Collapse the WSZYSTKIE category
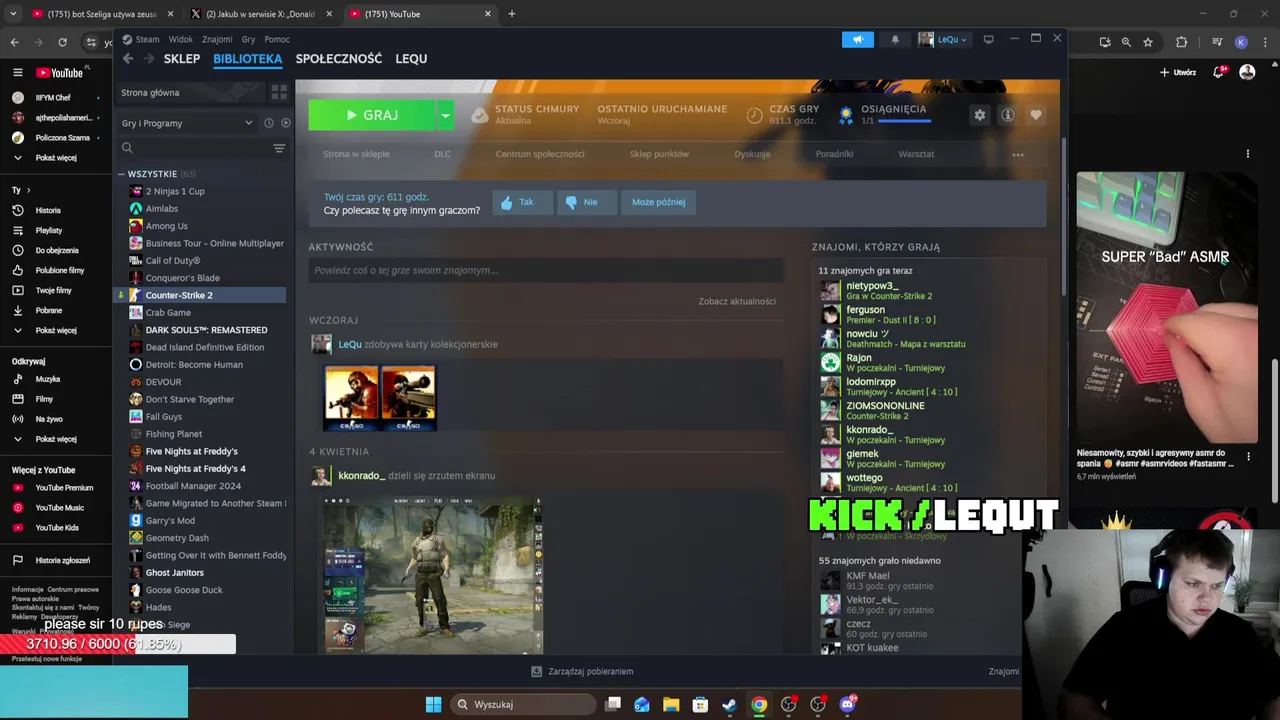Image resolution: width=1280 pixels, height=720 pixels. click(x=121, y=174)
